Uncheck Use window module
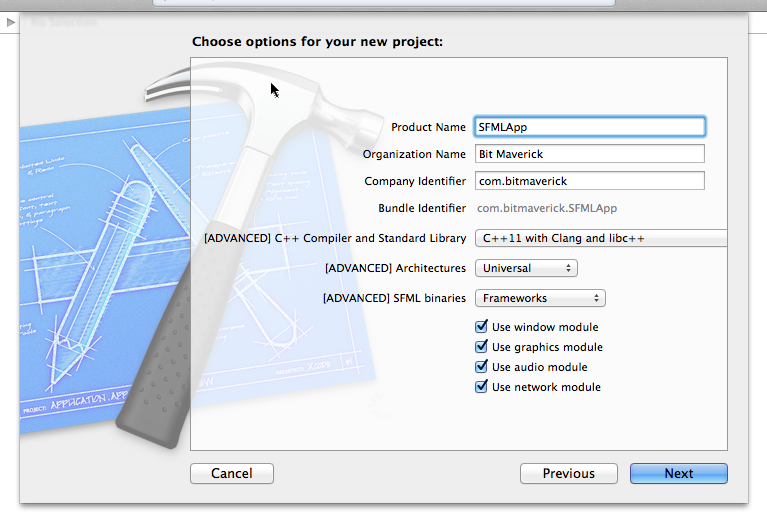 pyautogui.click(x=481, y=326)
